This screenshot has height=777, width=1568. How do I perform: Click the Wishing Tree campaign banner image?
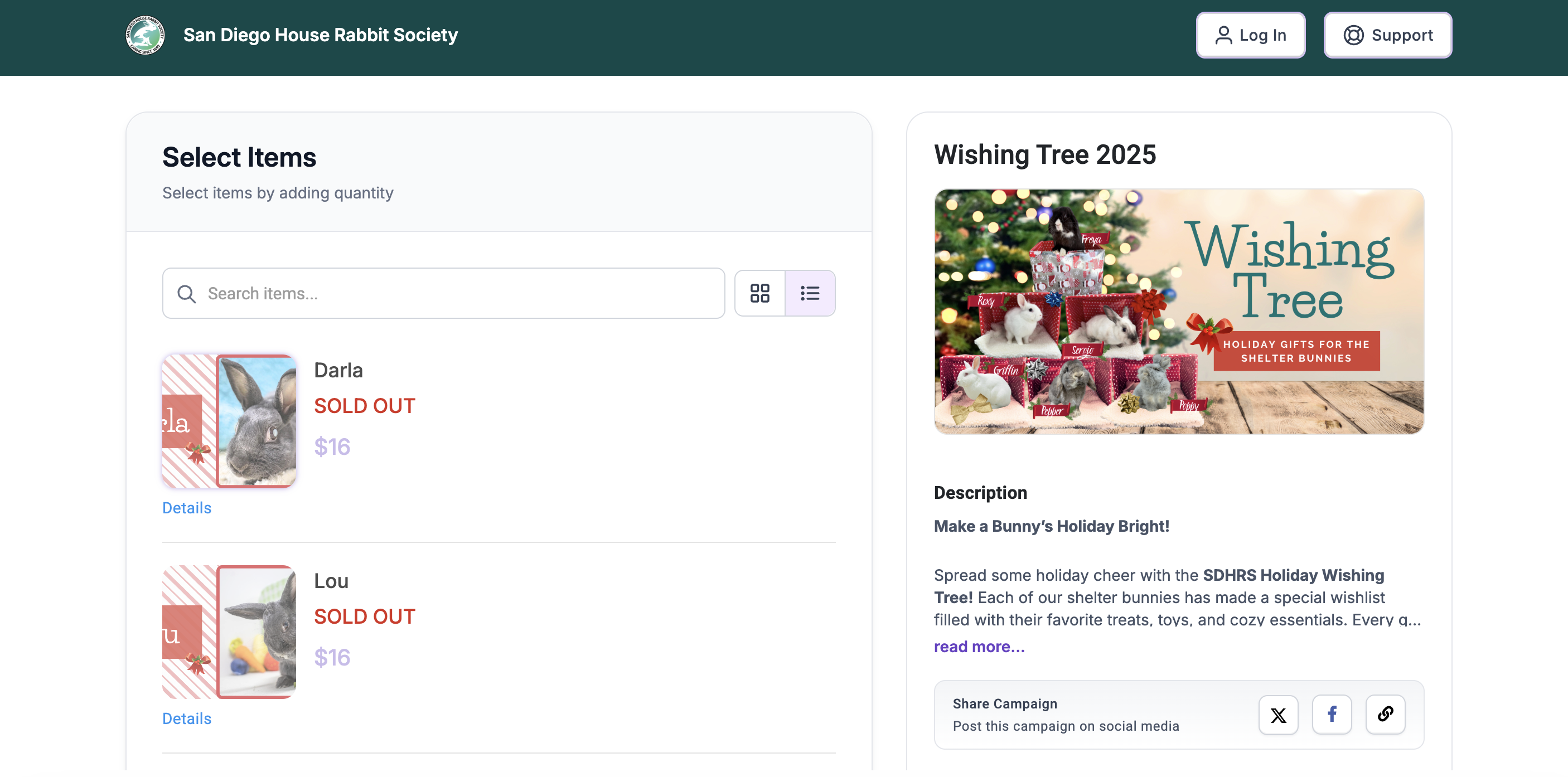(1179, 312)
